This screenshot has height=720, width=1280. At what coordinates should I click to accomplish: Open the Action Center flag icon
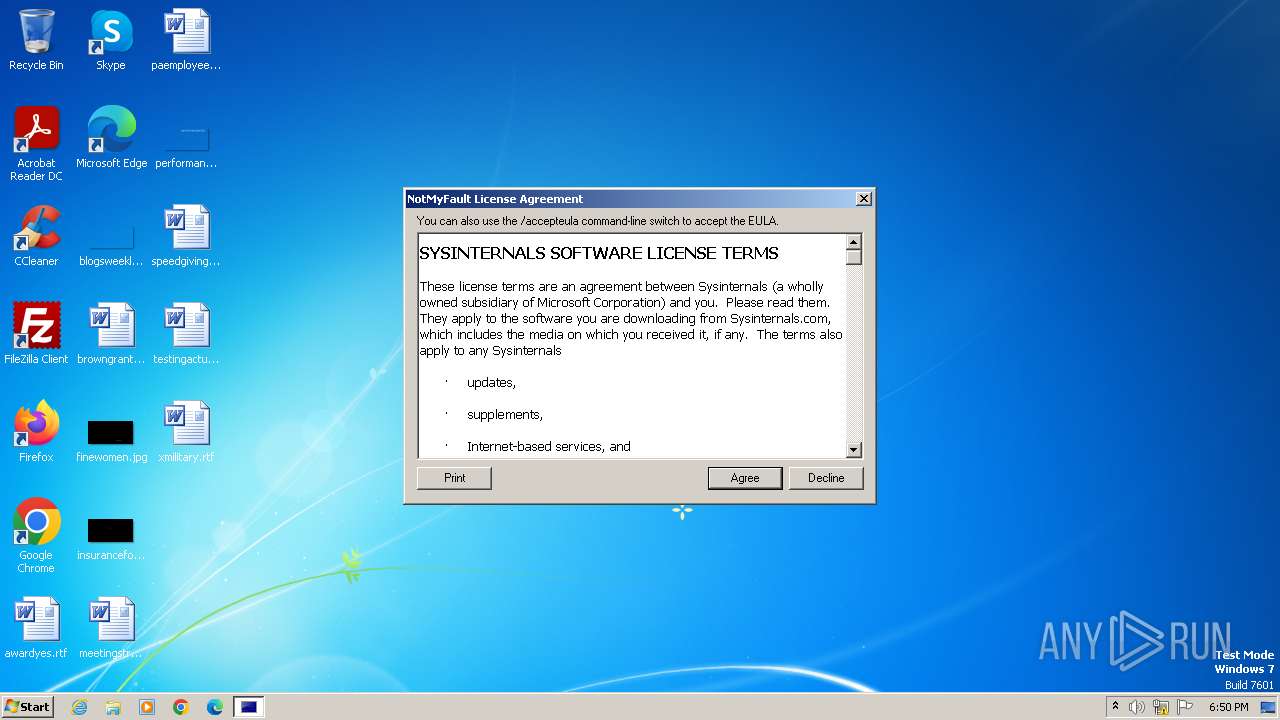click(x=1185, y=707)
